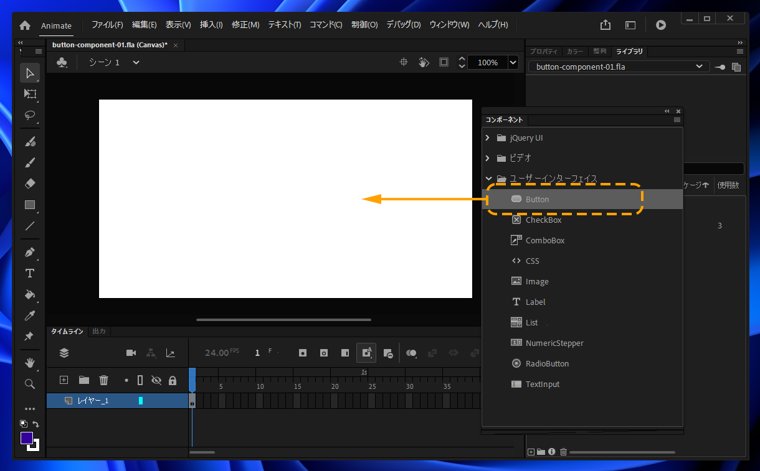Select the Fluid Brush tool

pos(30,141)
